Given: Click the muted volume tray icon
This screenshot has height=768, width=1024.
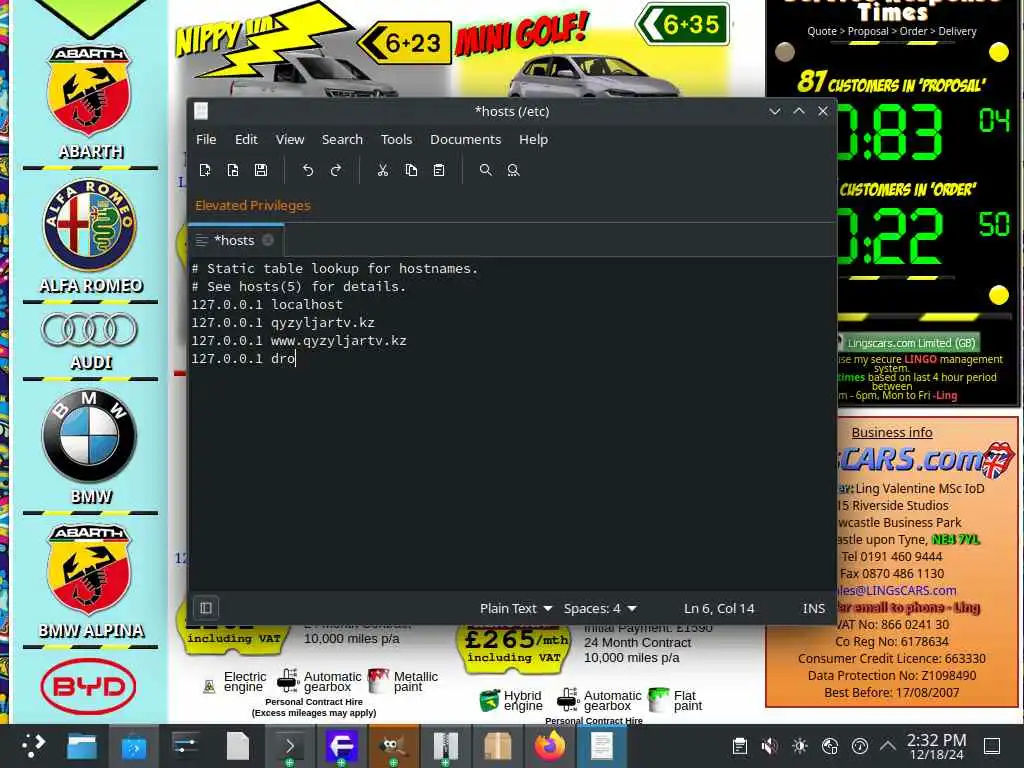Looking at the screenshot, I should point(770,746).
